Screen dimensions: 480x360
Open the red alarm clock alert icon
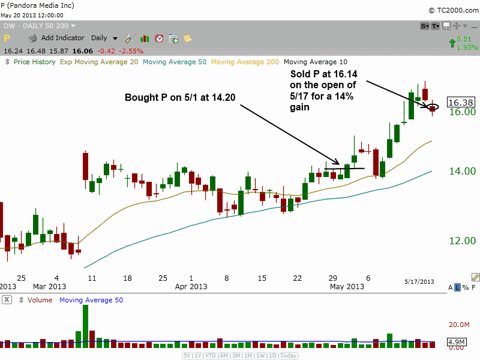[159, 39]
